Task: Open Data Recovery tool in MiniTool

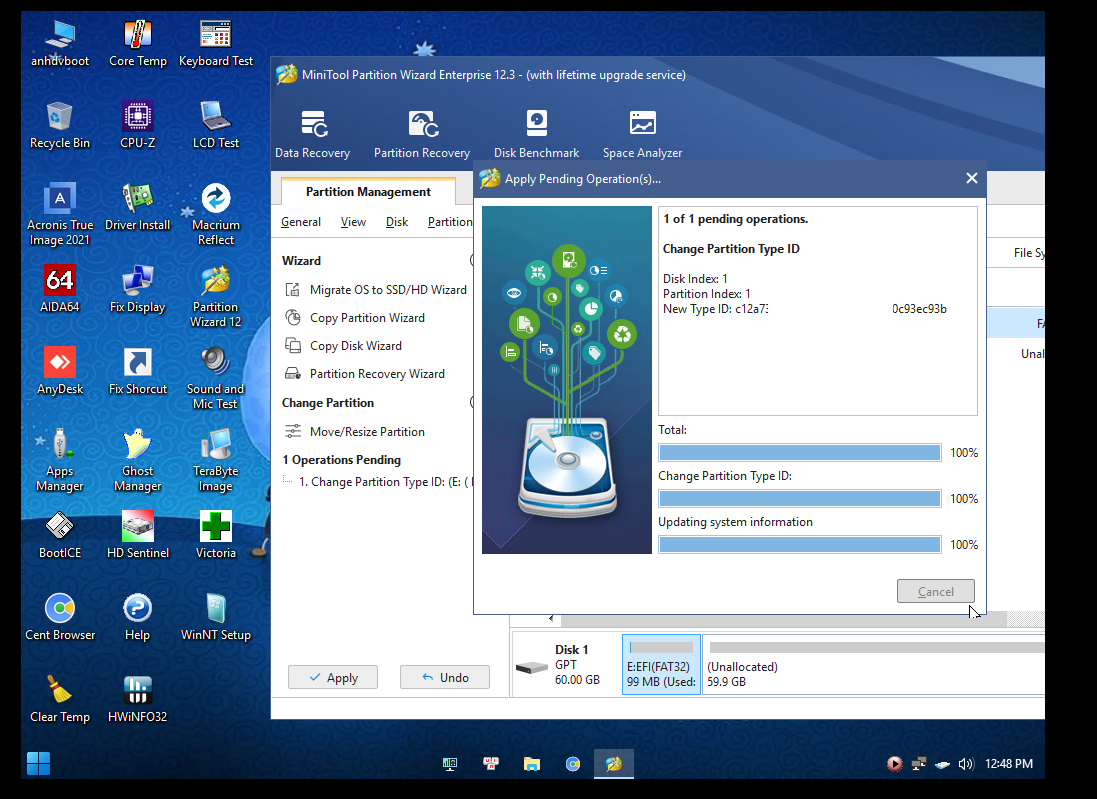Action: [x=312, y=135]
